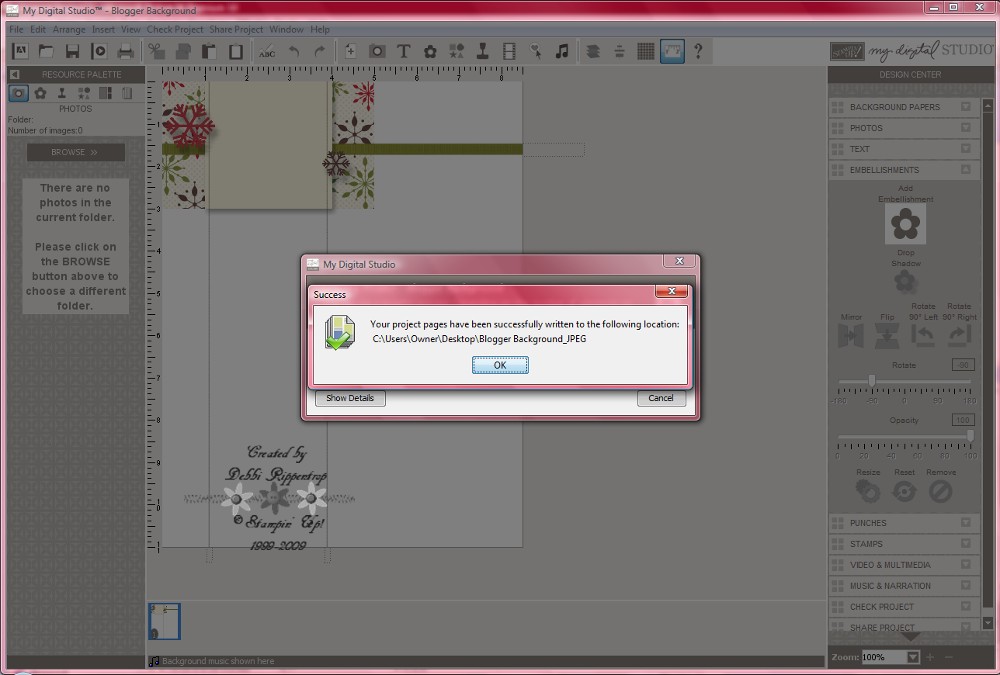Click the copy toolbar icon
This screenshot has width=1000, height=675.
(183, 51)
